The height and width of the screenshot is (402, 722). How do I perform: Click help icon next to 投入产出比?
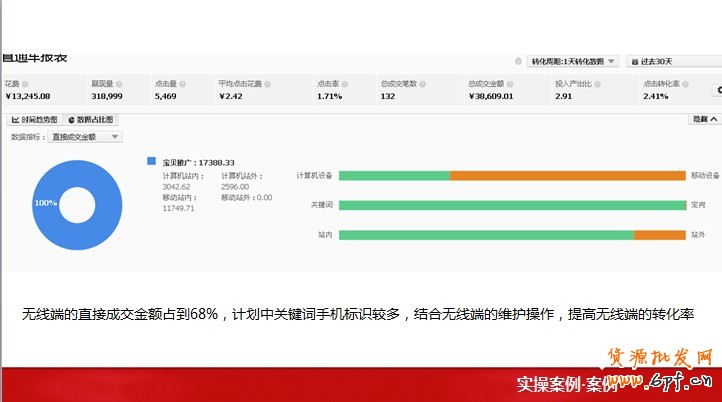tap(598, 84)
